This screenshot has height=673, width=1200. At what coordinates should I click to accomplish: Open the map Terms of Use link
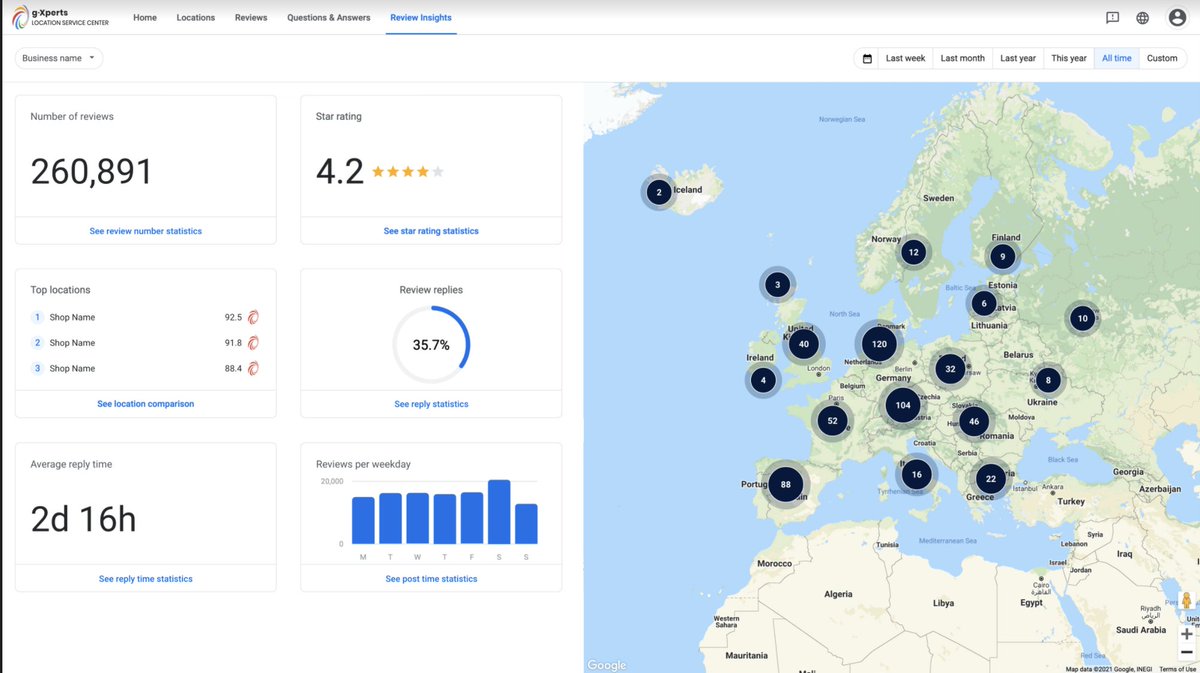pyautogui.click(x=1177, y=669)
